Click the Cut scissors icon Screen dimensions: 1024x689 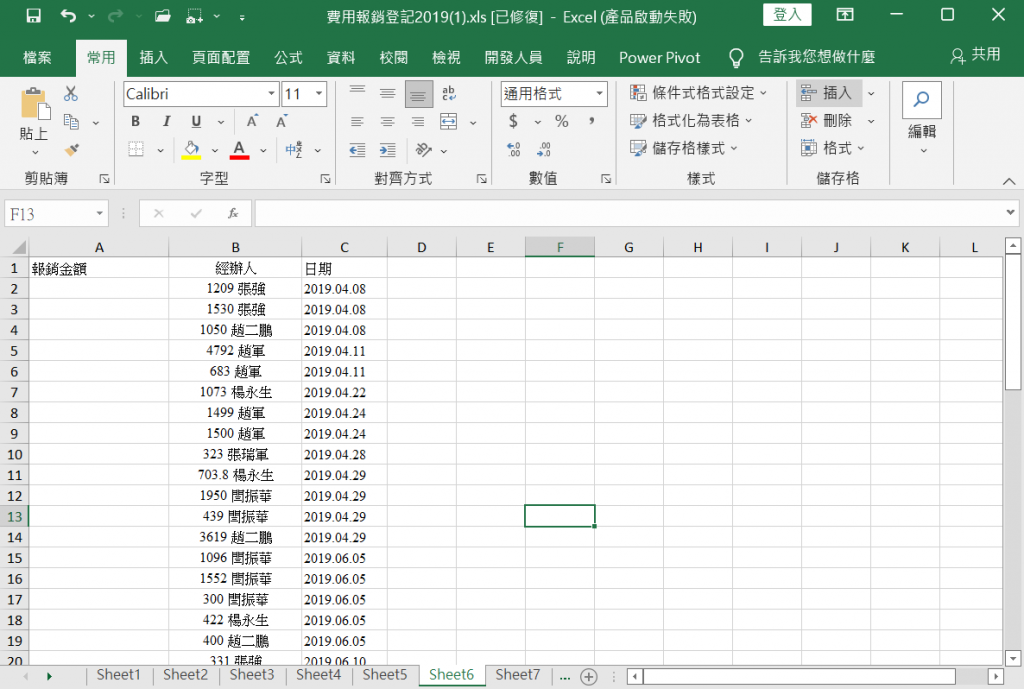tap(71, 93)
